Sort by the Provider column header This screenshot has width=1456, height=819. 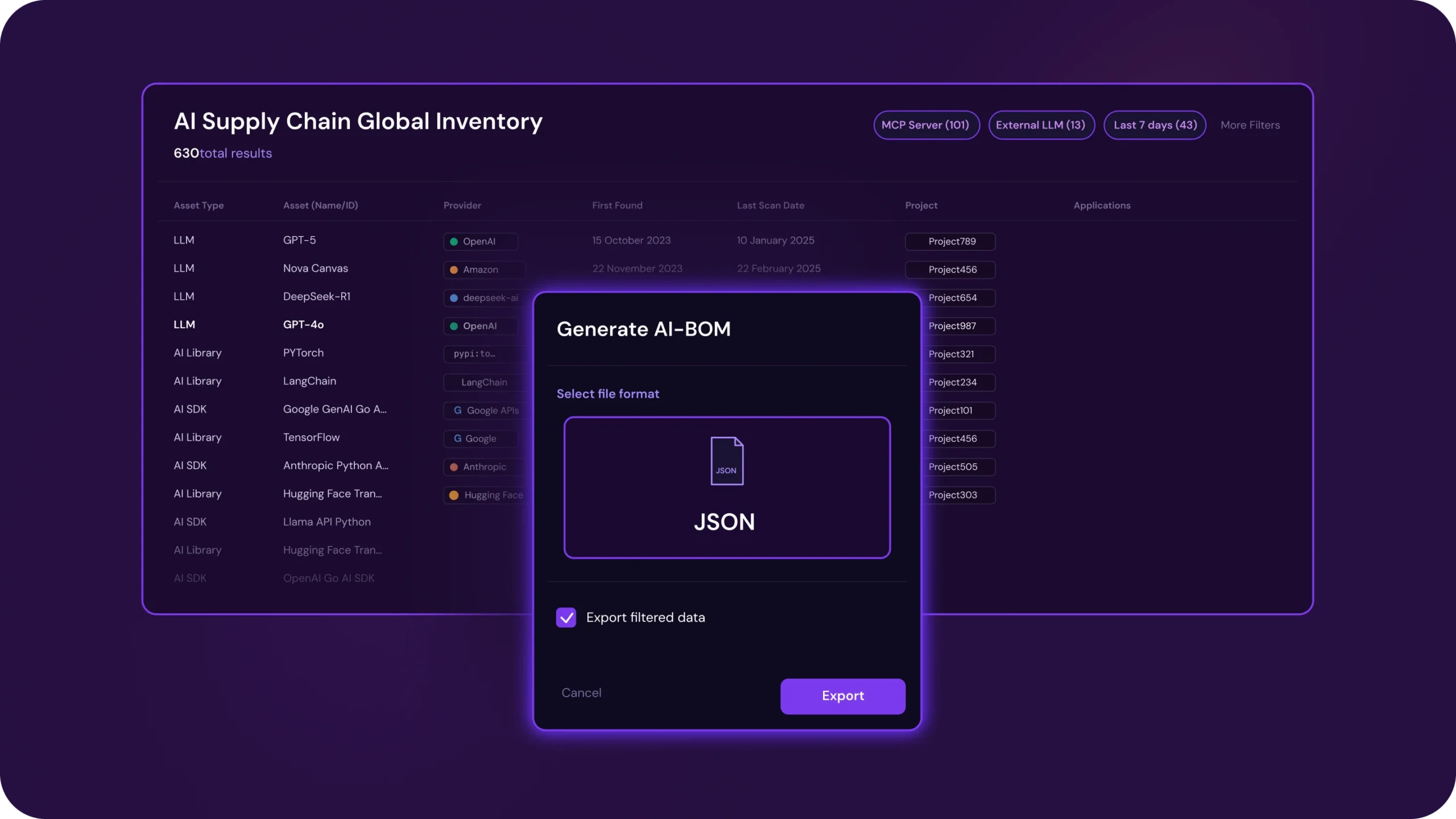click(x=462, y=205)
